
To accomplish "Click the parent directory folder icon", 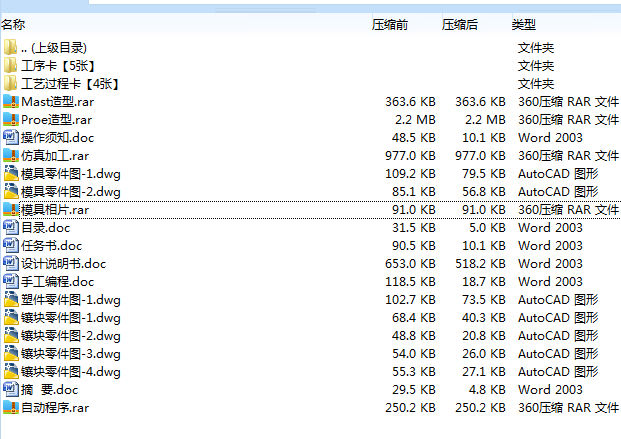I will click(x=11, y=48).
